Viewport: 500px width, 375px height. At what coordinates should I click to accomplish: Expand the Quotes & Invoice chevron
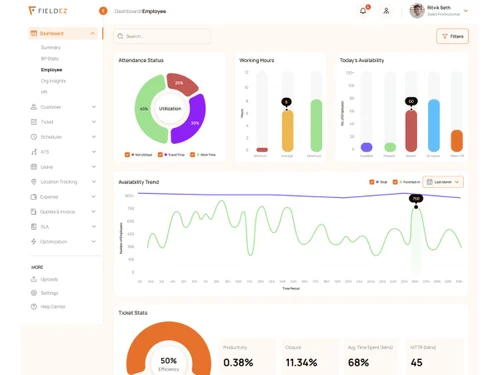pos(94,212)
